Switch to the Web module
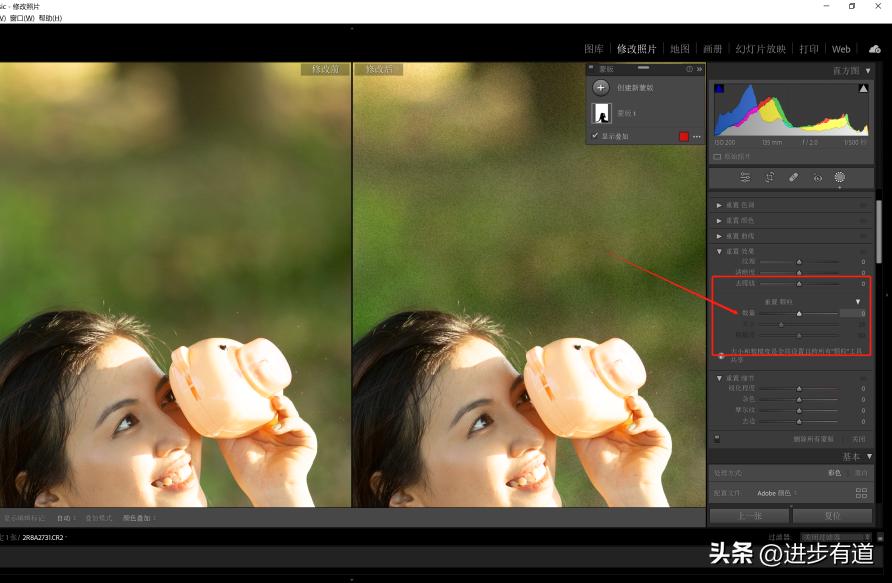 click(841, 49)
